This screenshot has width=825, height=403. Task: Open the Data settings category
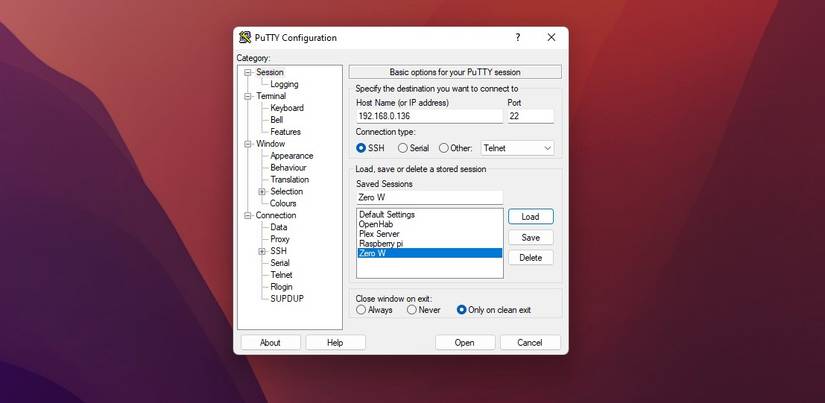click(x=279, y=227)
